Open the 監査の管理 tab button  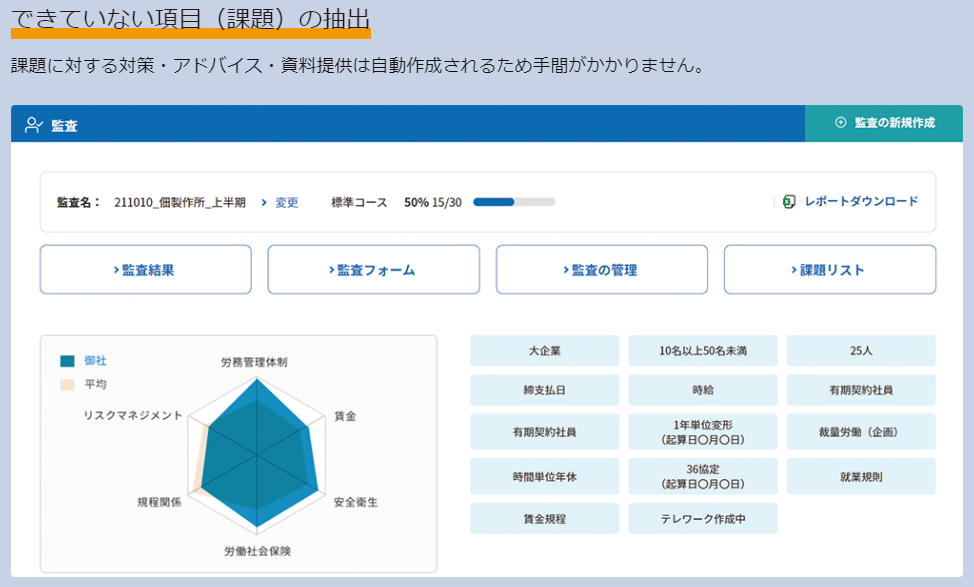(601, 270)
